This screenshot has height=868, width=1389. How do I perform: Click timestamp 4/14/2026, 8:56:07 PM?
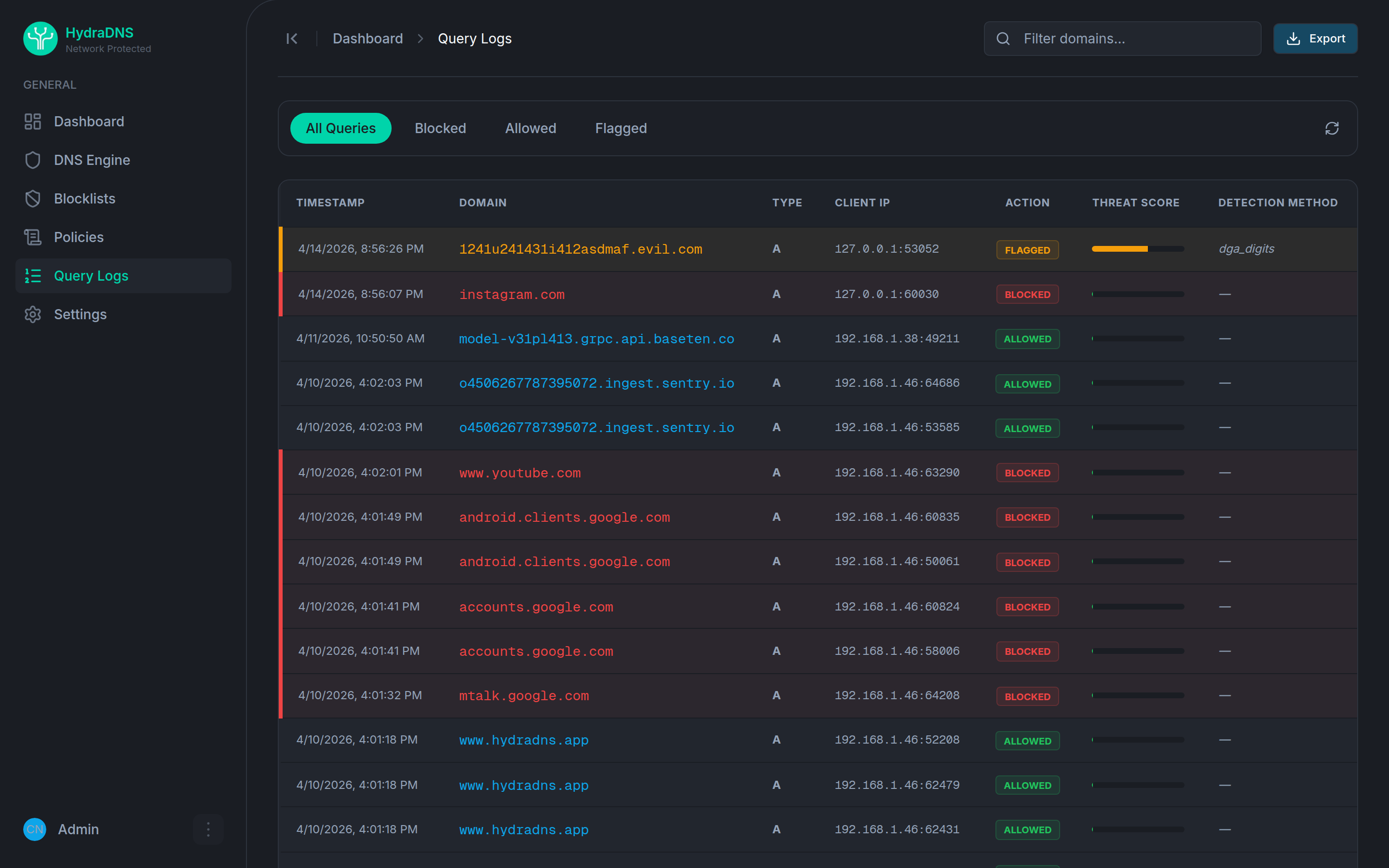[360, 294]
